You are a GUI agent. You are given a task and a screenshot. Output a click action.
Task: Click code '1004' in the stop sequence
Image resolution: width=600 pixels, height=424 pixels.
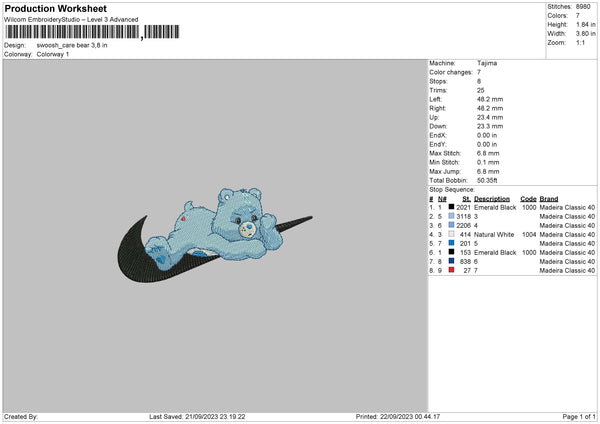coord(529,235)
